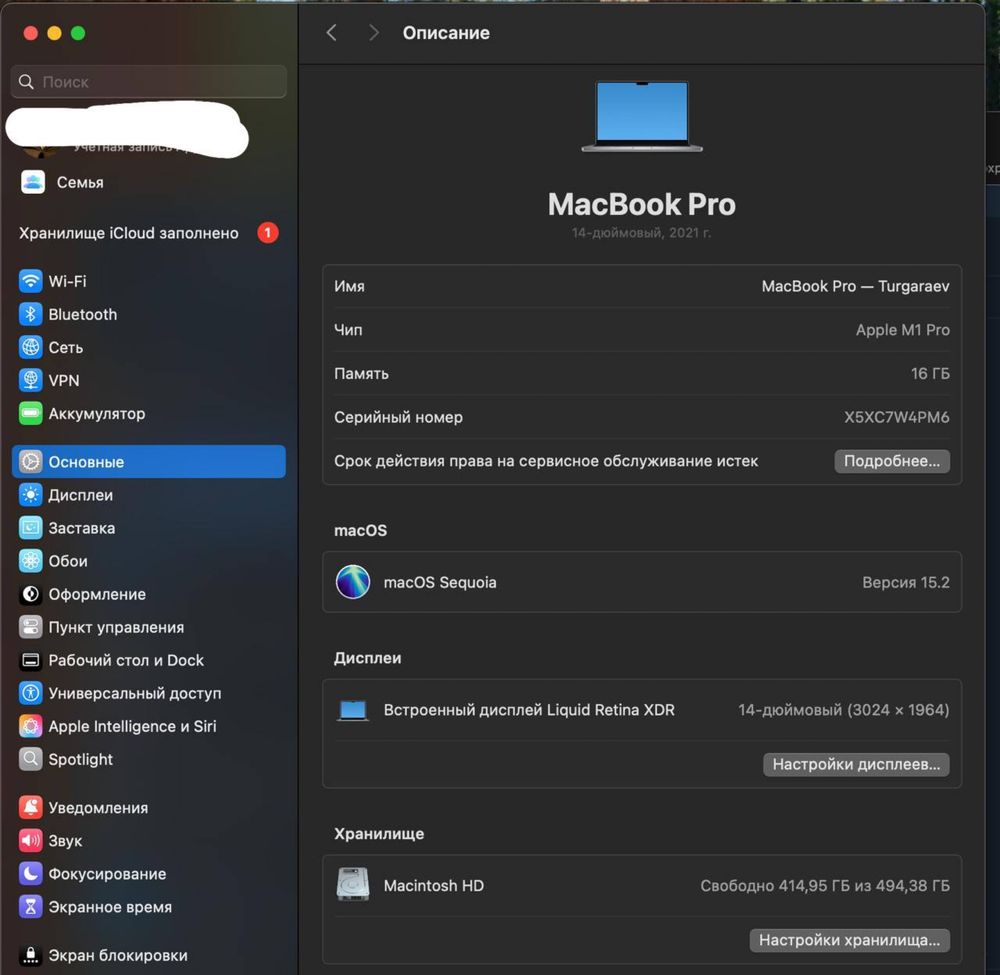Open the Пункт управления icon
The height and width of the screenshot is (975, 1000).
tap(31, 627)
